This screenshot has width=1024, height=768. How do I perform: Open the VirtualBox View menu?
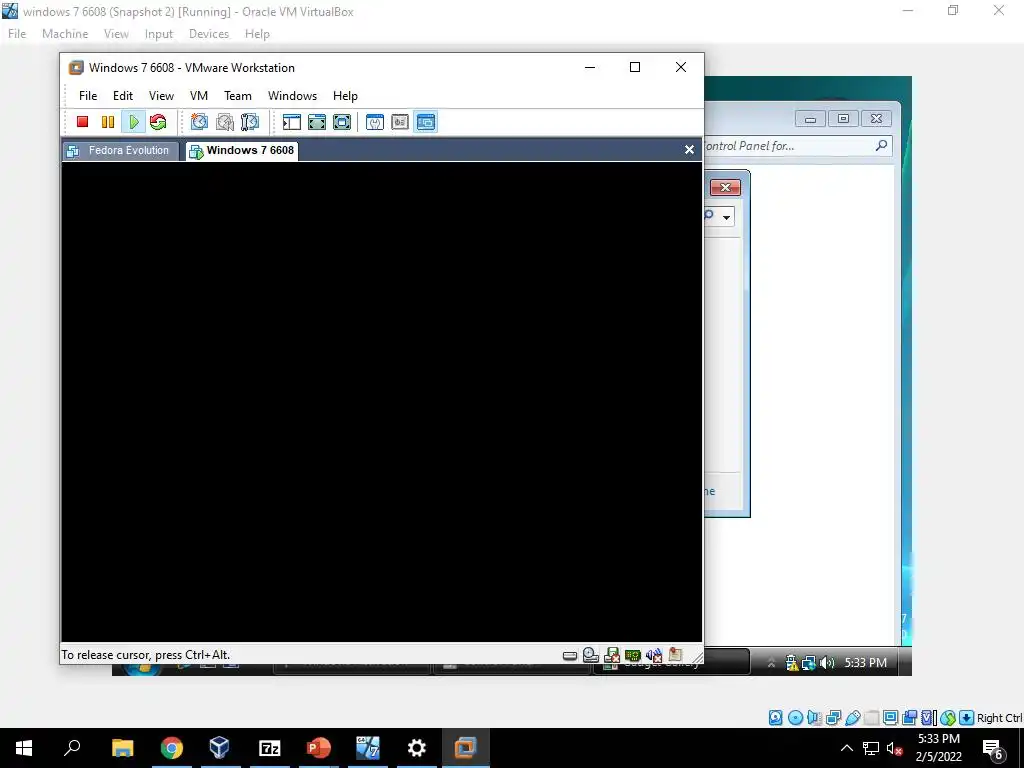[116, 34]
